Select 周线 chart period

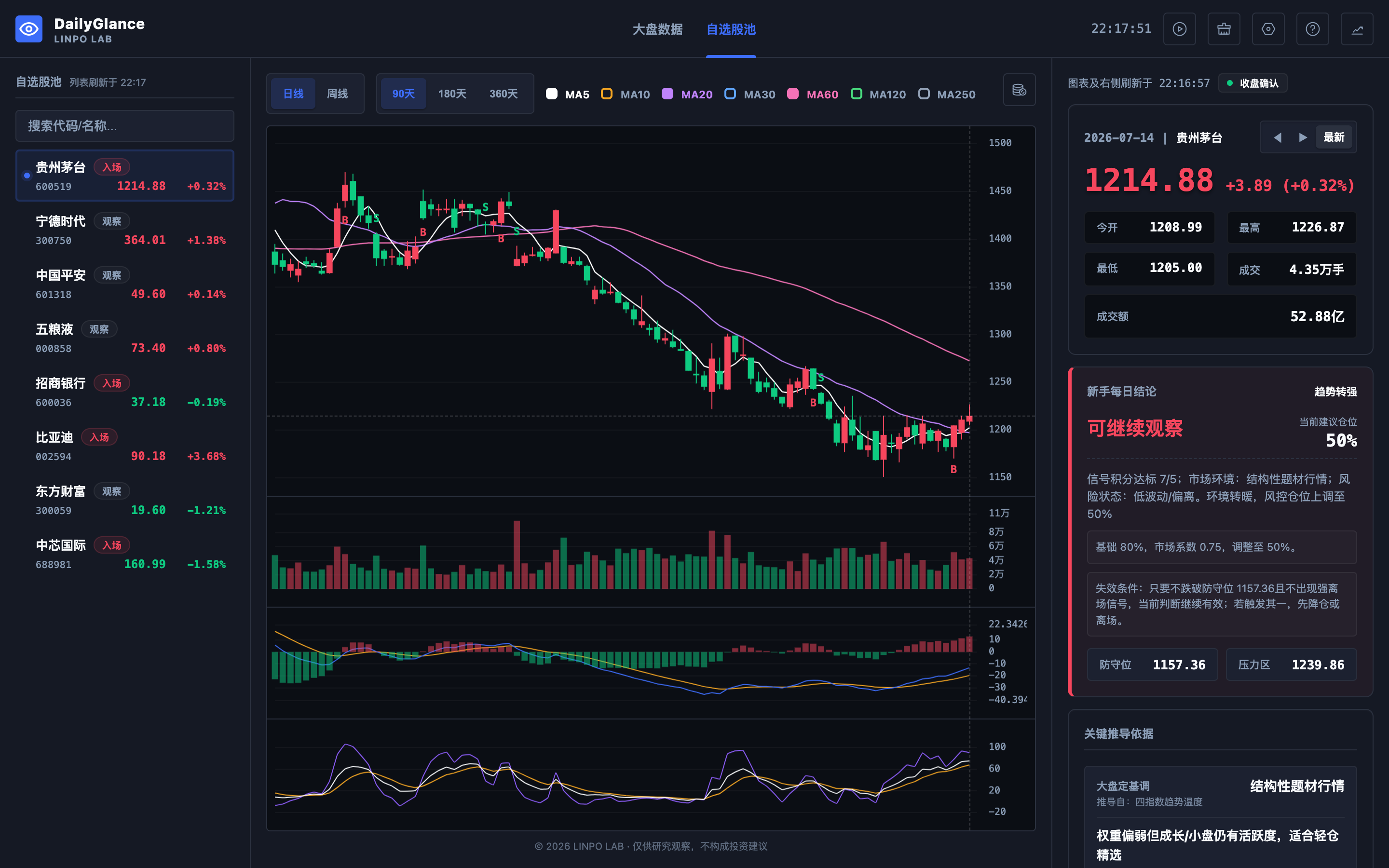click(338, 94)
